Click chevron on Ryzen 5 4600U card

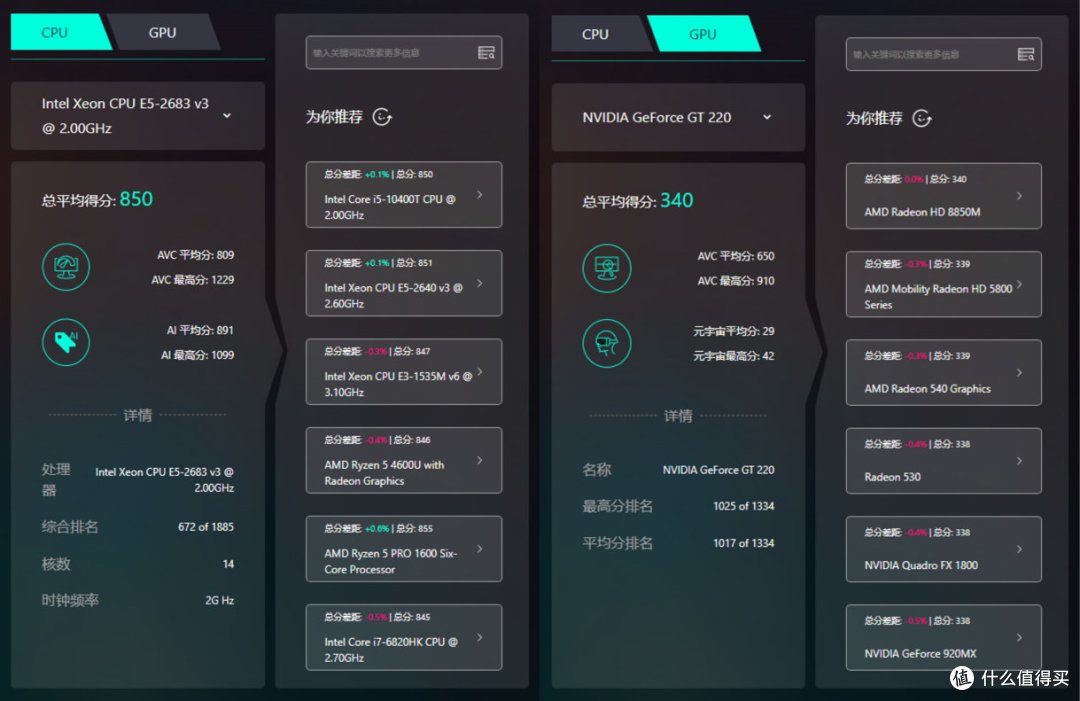click(x=480, y=460)
